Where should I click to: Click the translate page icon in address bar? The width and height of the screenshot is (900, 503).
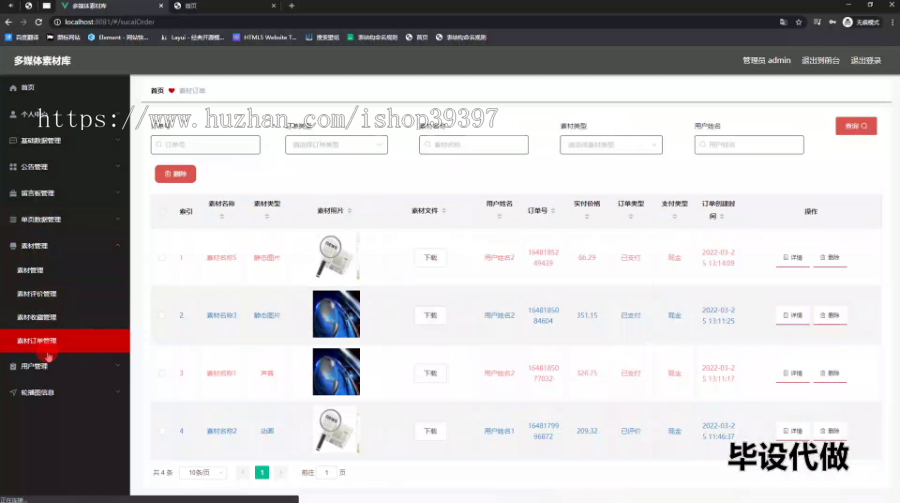pyautogui.click(x=783, y=22)
